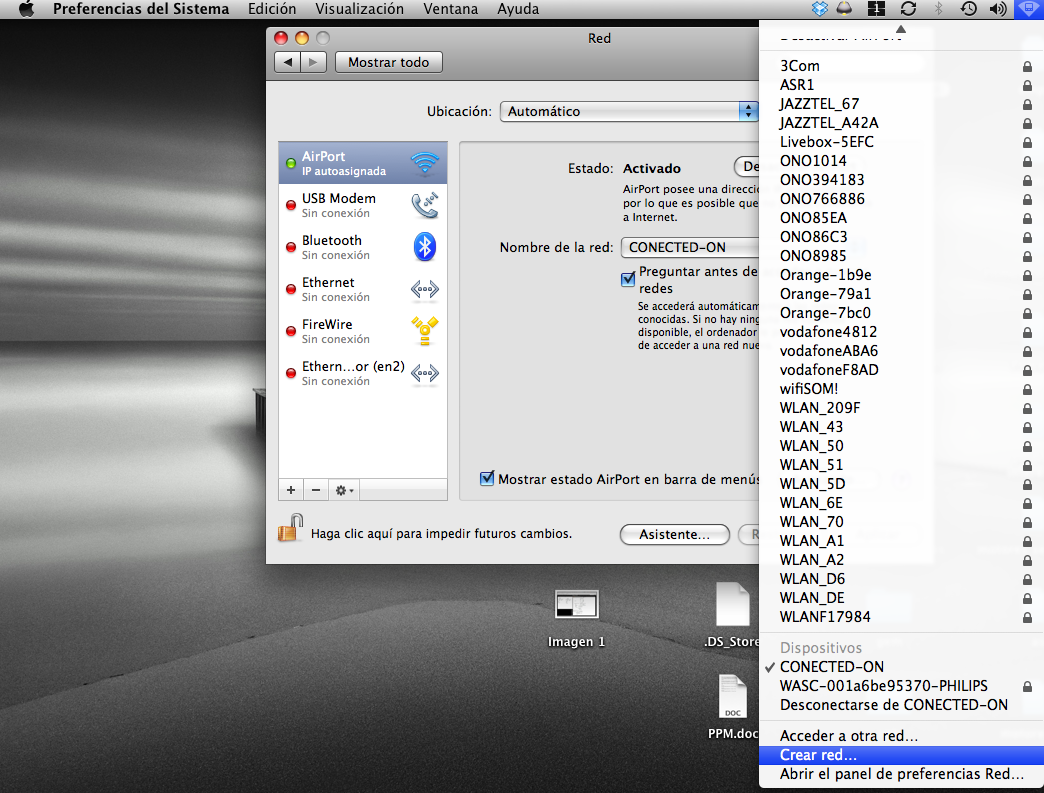Open the Edición menu
The image size is (1044, 793).
tap(272, 9)
